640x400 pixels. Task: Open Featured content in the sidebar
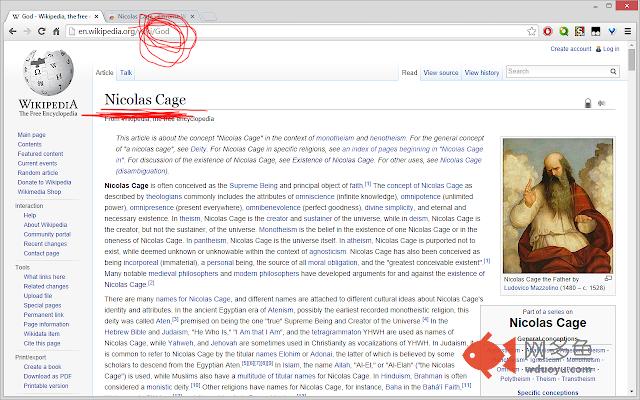(x=40, y=153)
